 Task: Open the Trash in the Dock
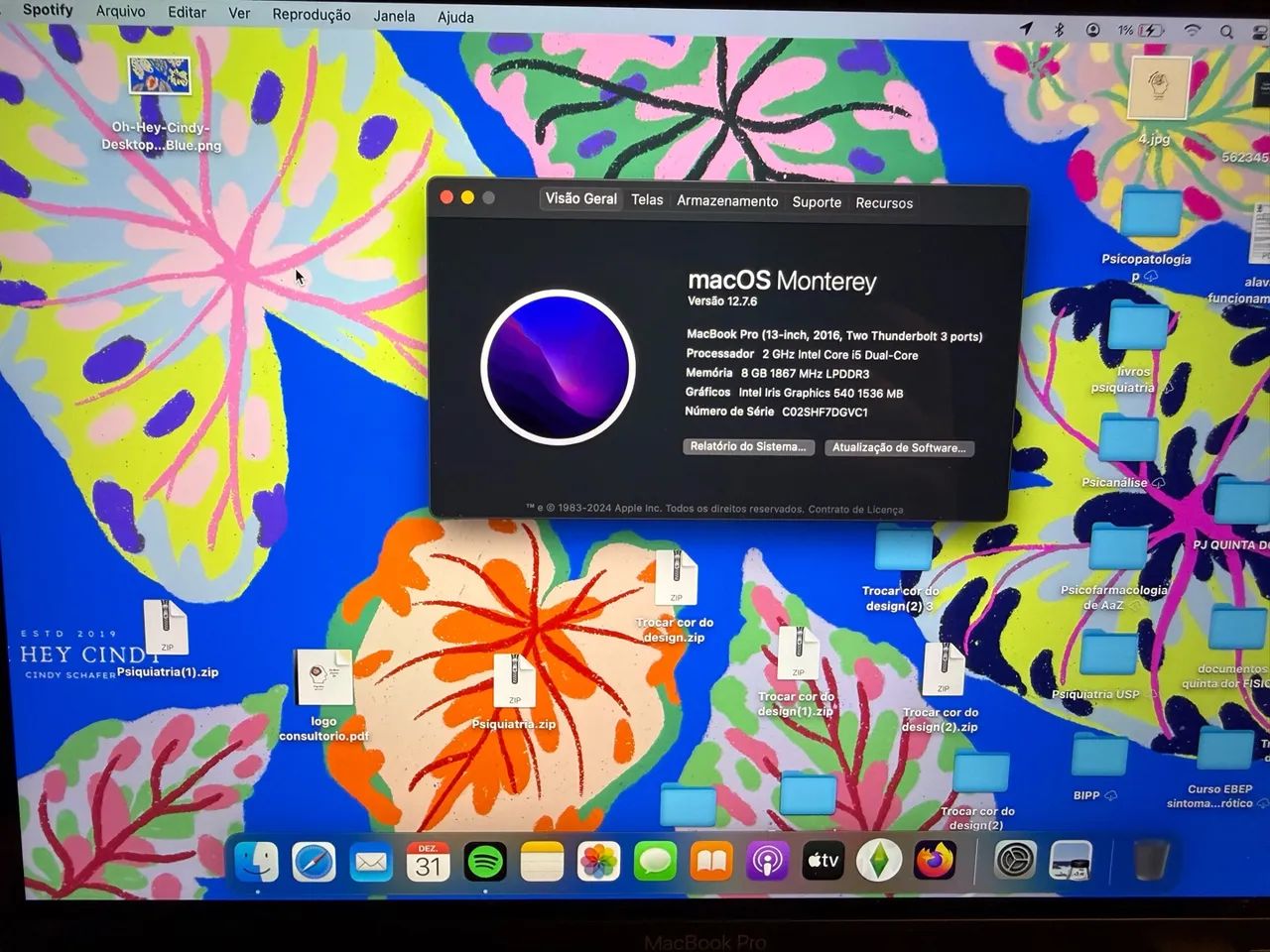click(x=1150, y=859)
